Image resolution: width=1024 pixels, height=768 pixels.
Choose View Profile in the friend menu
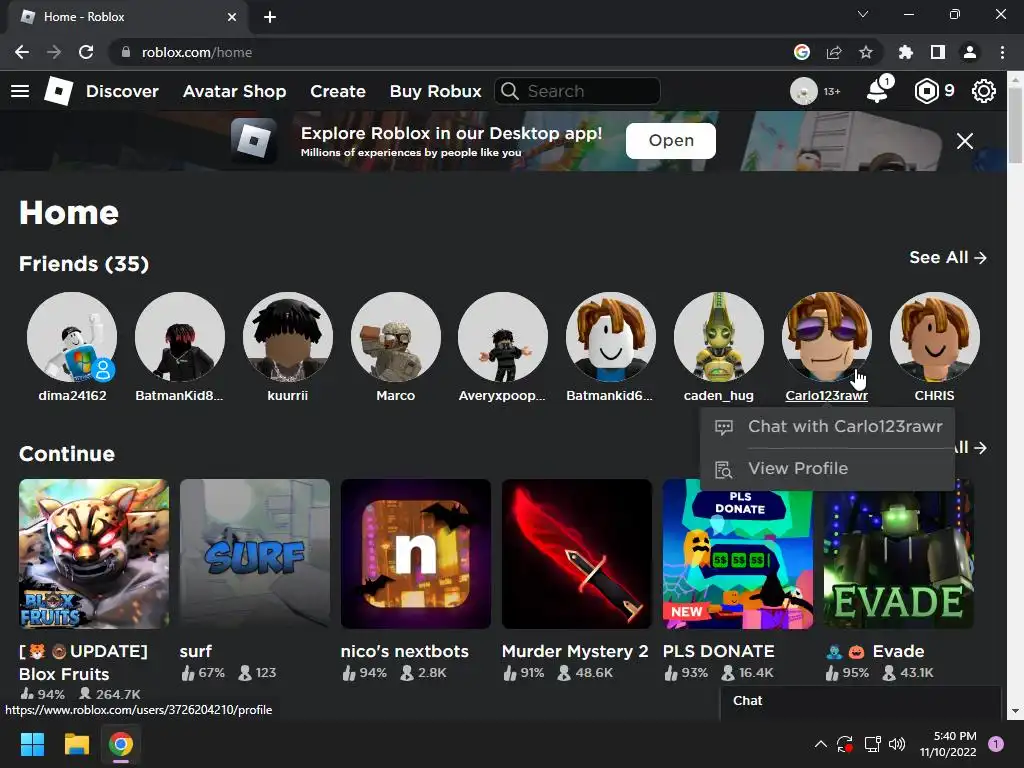(827, 469)
